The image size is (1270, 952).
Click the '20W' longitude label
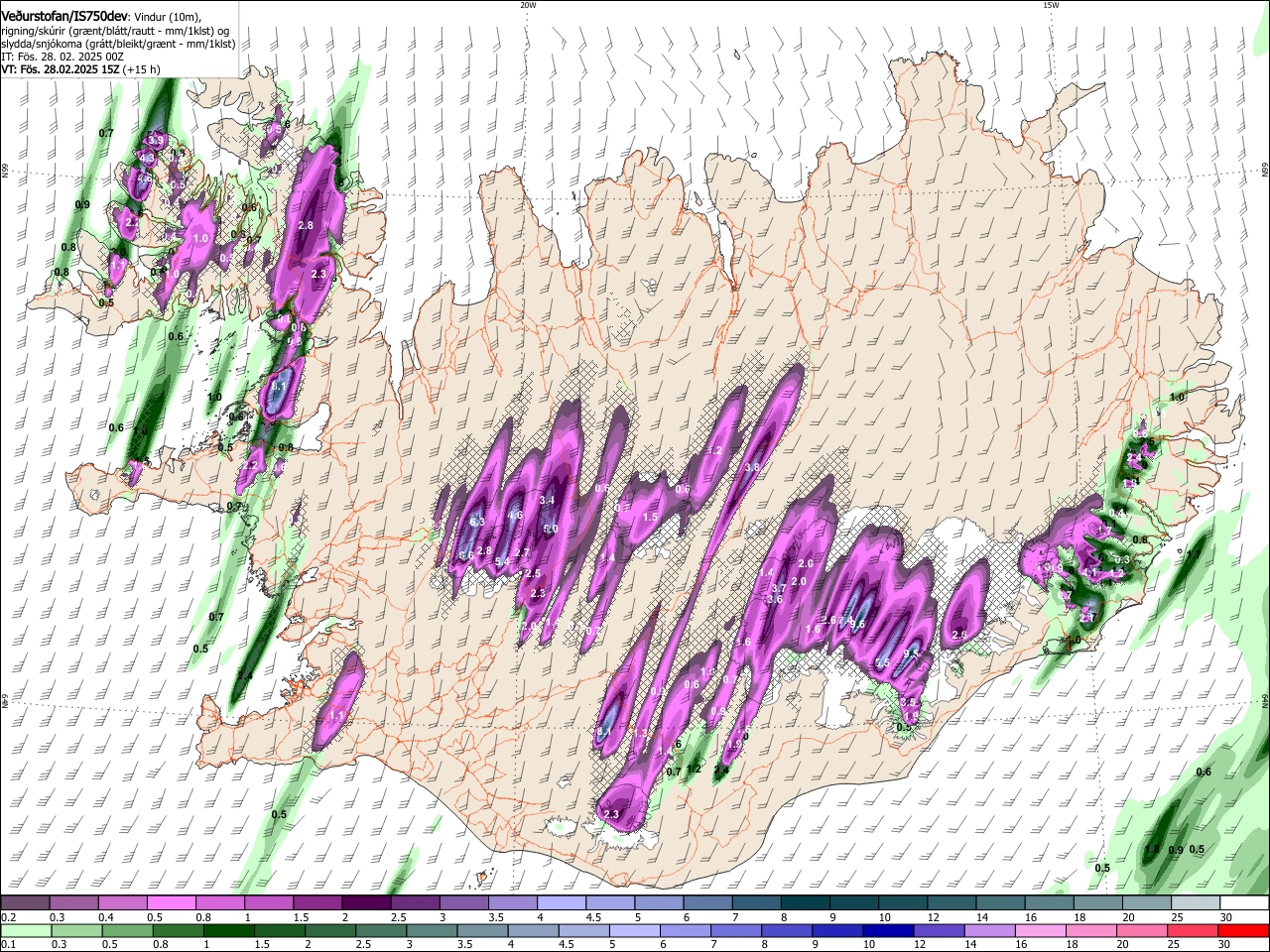click(528, 5)
